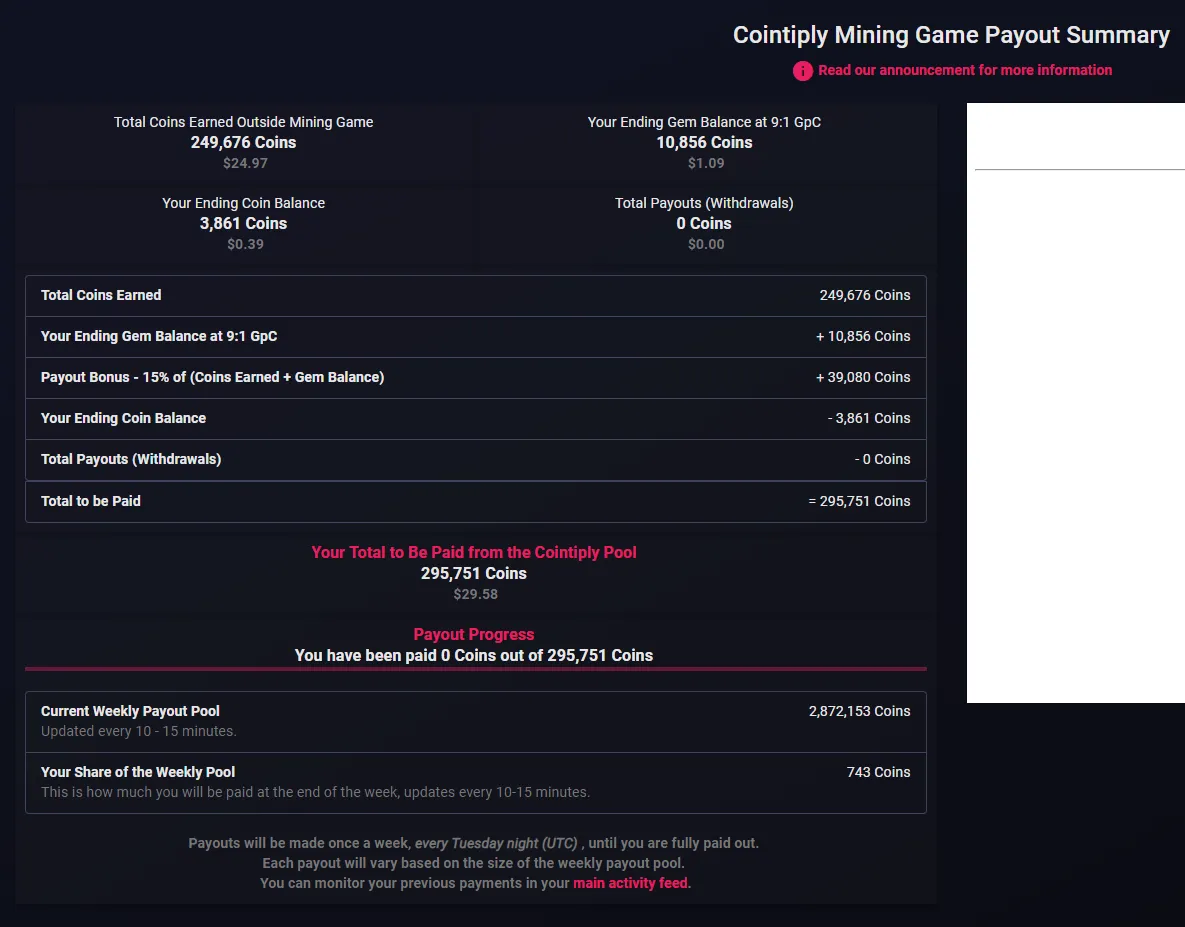Click the 'Your Share of the Weekly Pool' label
The width and height of the screenshot is (1185, 927).
tap(138, 772)
